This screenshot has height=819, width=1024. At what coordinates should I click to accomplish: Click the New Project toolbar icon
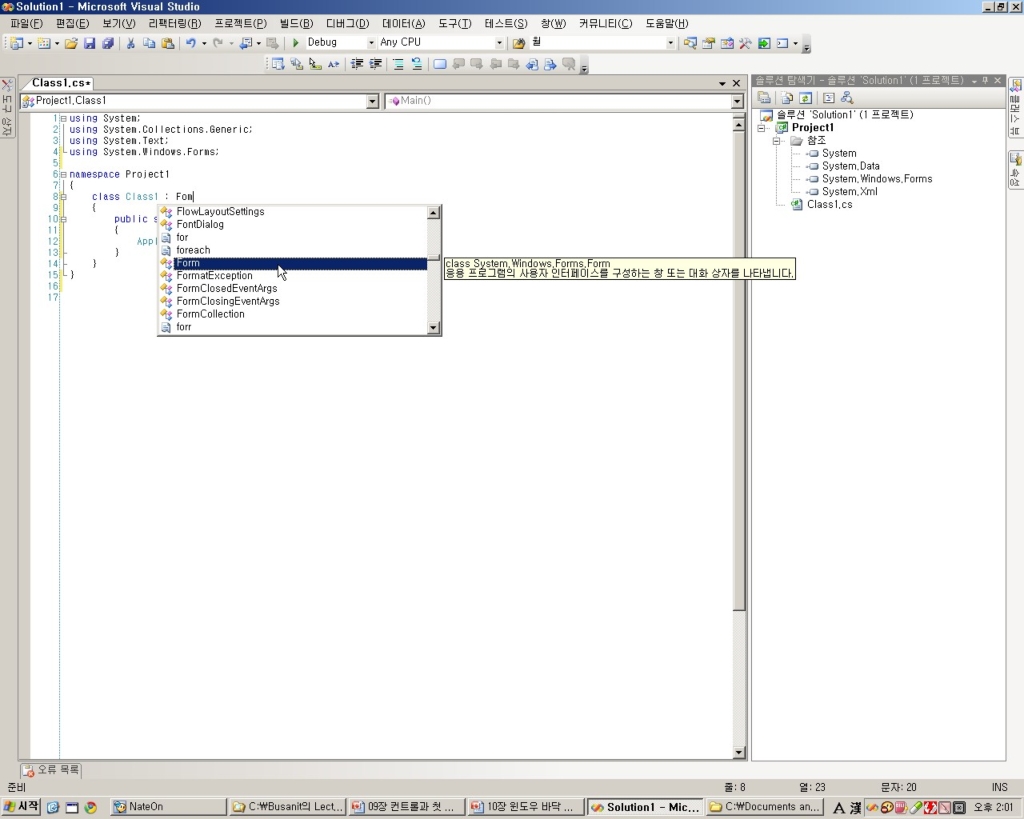(16, 43)
